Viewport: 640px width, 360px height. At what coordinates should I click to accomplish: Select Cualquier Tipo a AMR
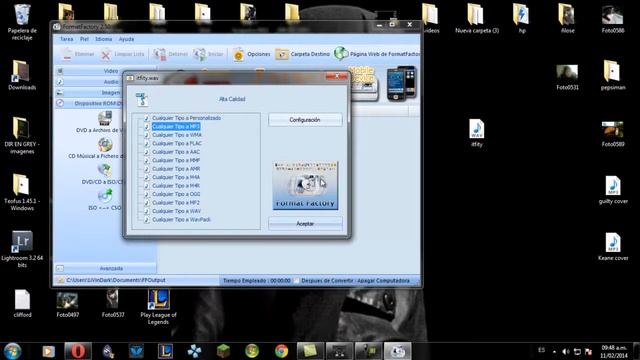[x=176, y=169]
